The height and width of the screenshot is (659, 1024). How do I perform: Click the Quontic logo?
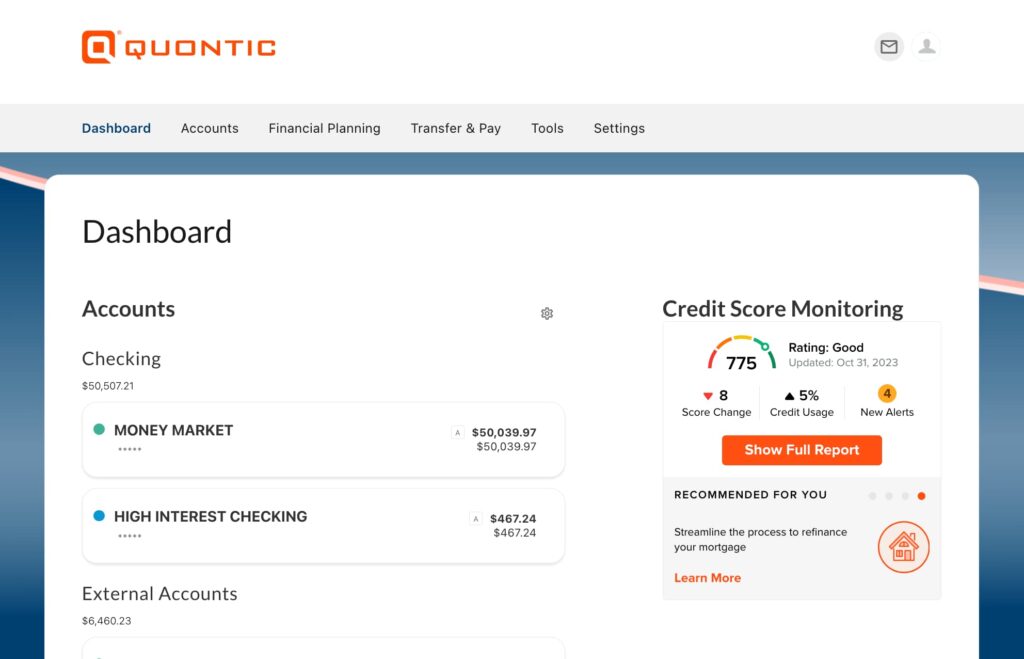(179, 47)
